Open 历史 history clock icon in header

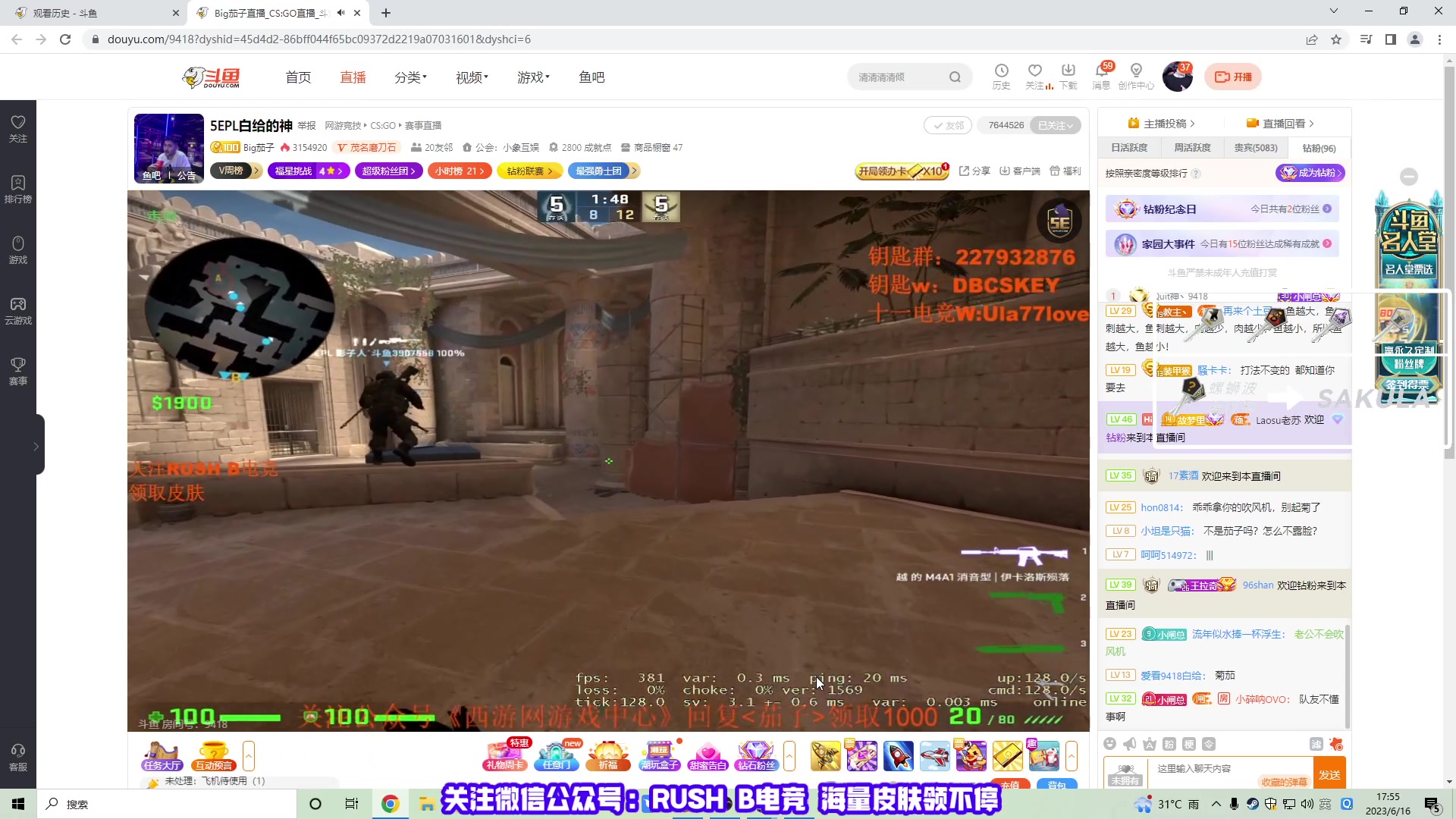tap(1001, 77)
